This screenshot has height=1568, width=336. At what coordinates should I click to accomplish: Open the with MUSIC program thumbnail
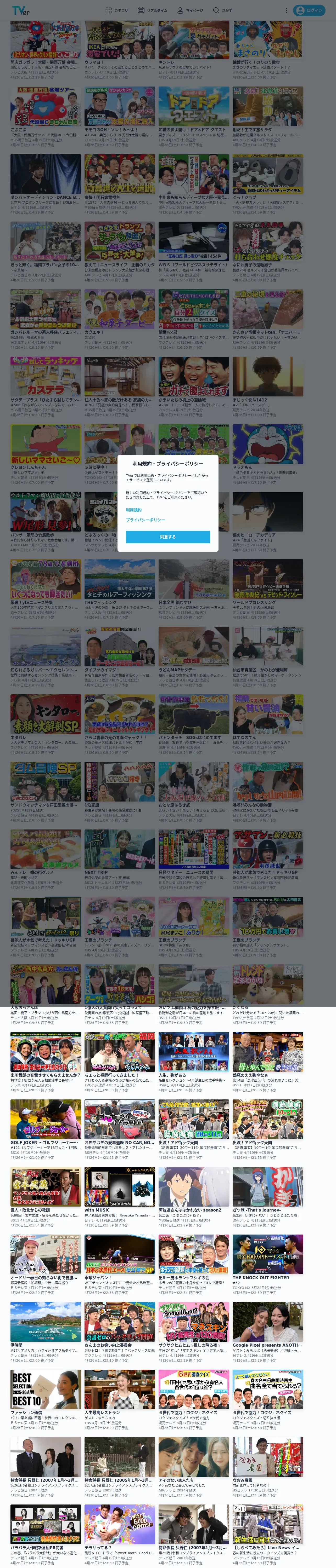coord(120,1187)
